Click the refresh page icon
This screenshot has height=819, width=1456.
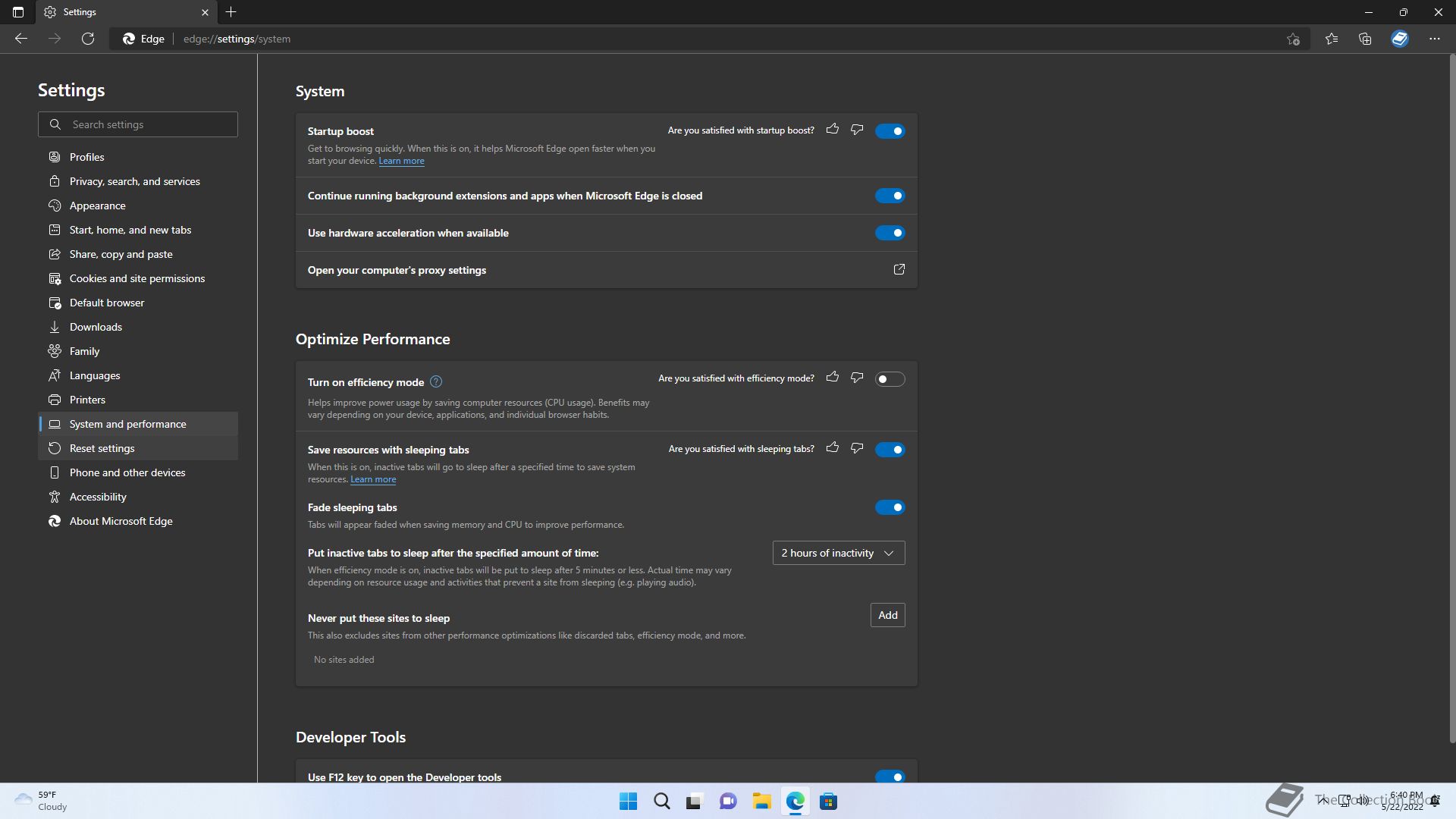(88, 39)
